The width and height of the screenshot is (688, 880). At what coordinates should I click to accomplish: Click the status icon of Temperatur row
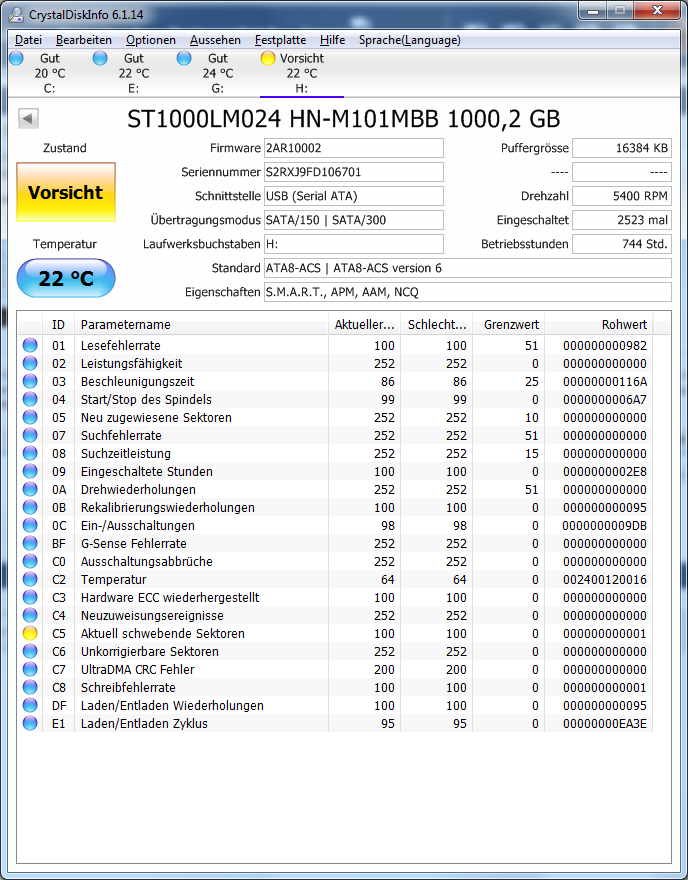[30, 579]
